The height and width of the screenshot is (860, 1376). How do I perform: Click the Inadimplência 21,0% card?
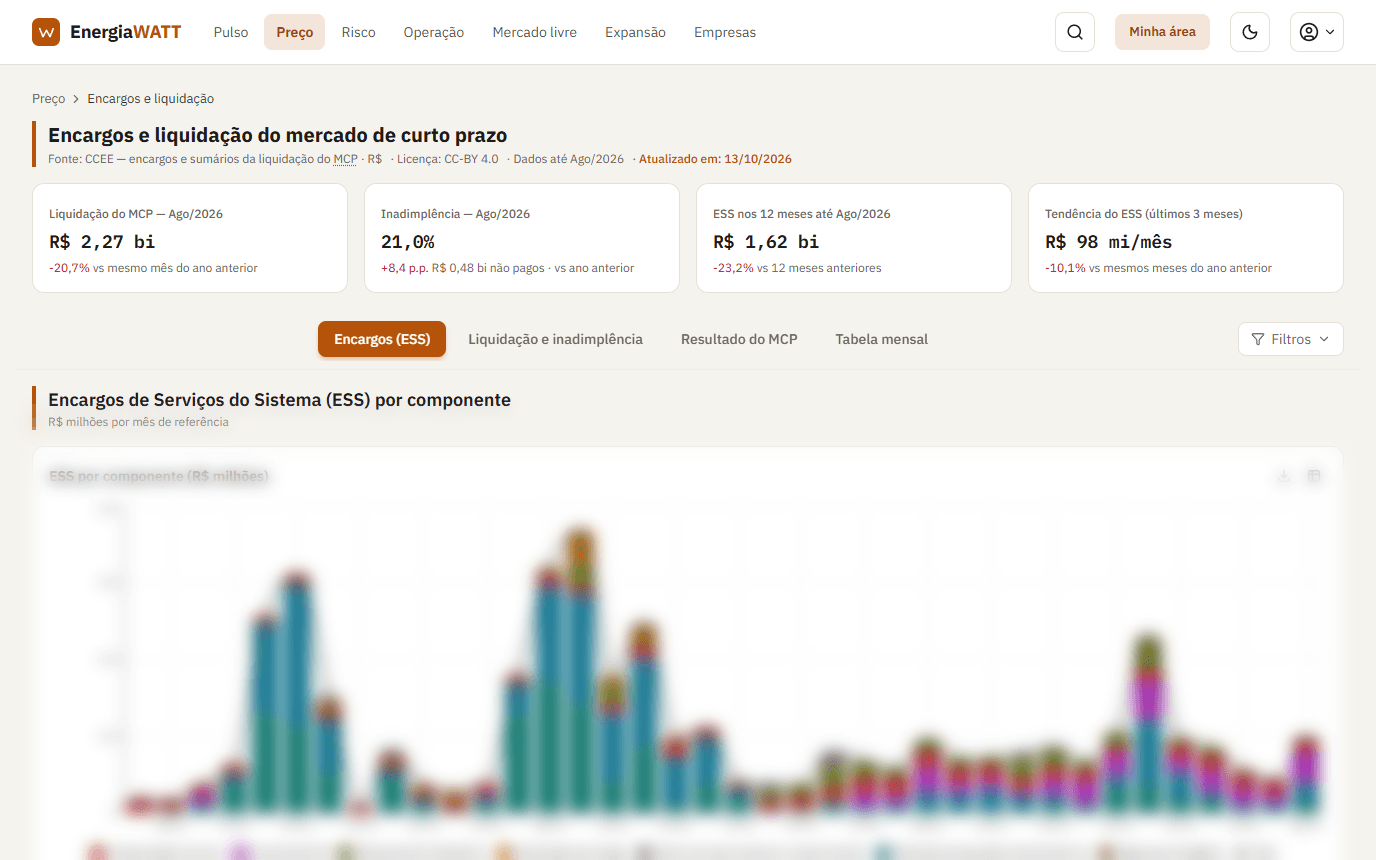[522, 238]
